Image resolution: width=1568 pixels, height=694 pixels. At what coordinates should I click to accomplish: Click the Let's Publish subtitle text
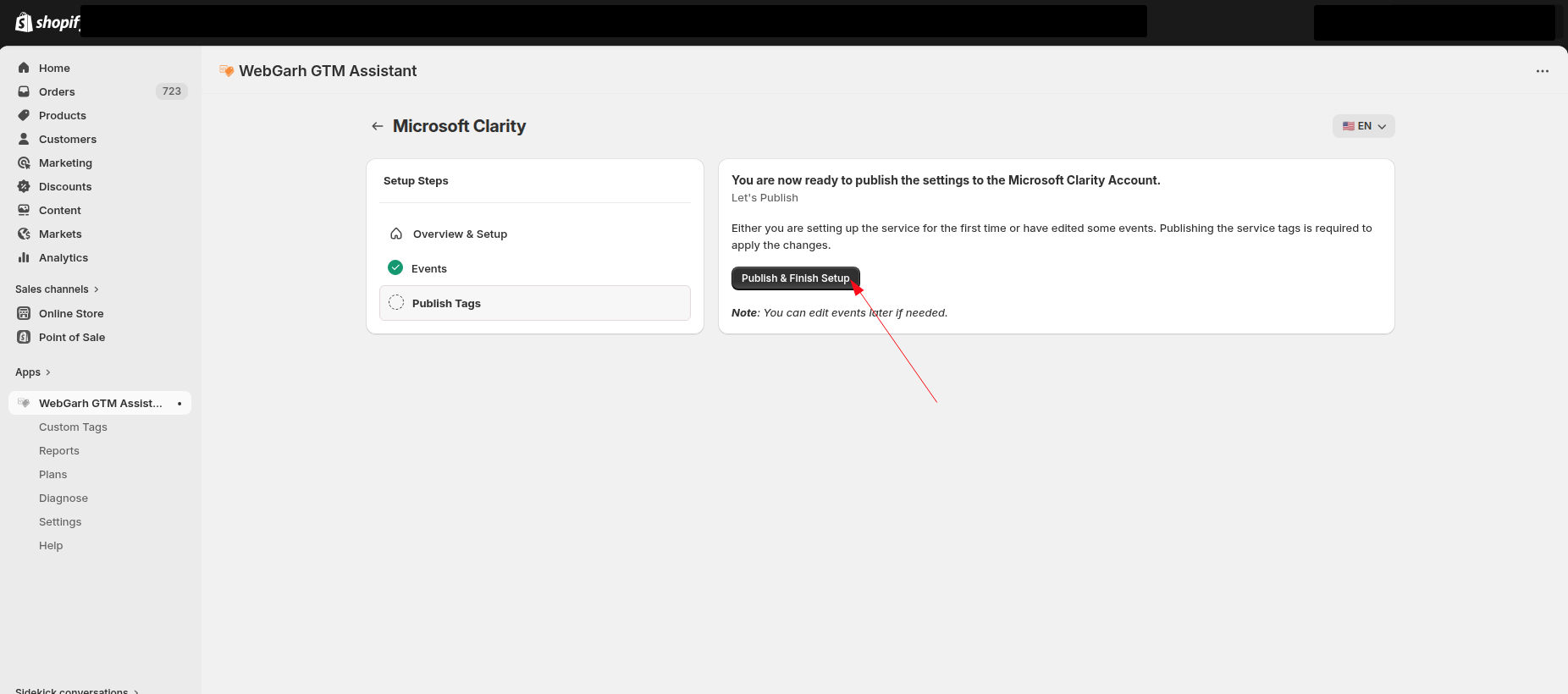pyautogui.click(x=765, y=198)
